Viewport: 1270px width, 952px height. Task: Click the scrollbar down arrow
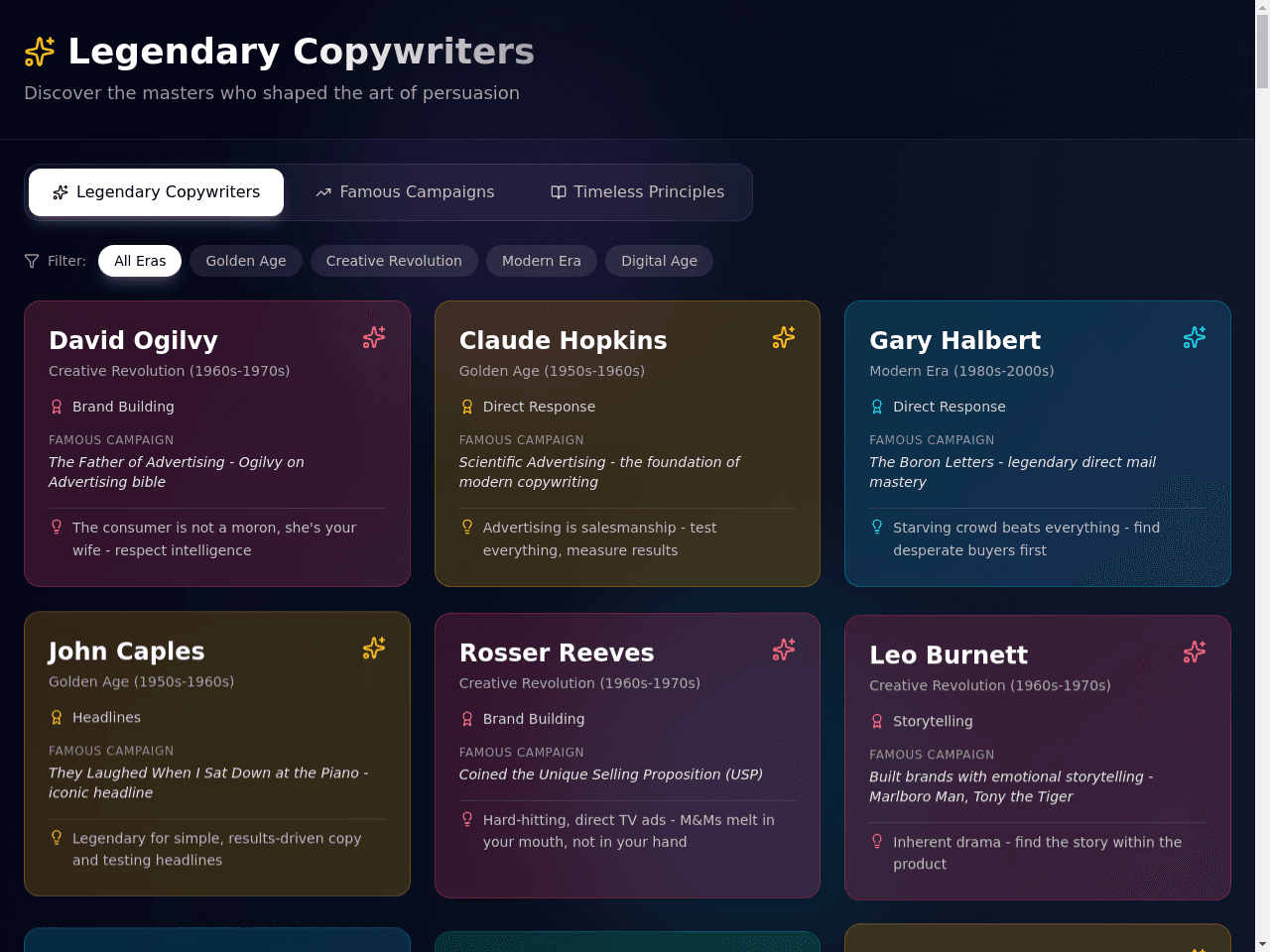(1262, 944)
